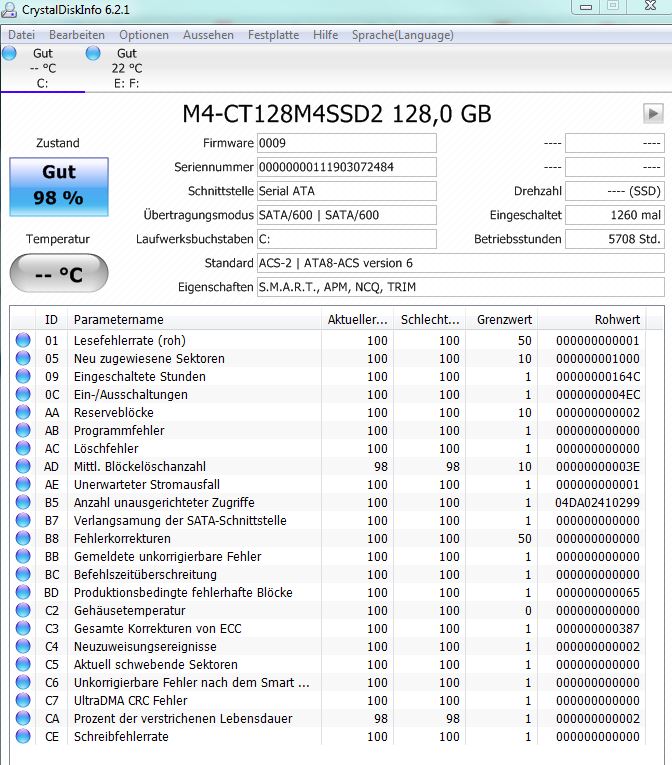The height and width of the screenshot is (765, 672).
Task: Click status icon of Gemeldete unkorrigierbare Fehler
Action: point(23,556)
